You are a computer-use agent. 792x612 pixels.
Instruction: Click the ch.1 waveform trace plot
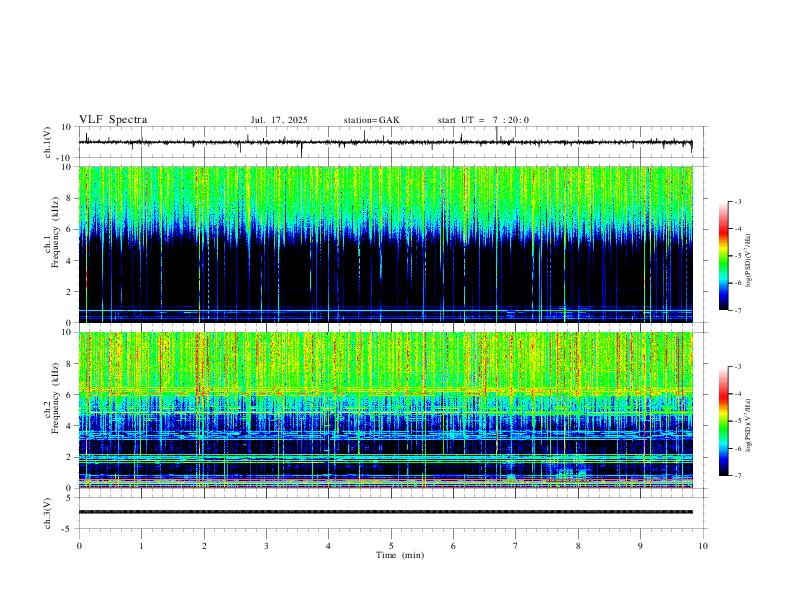(x=385, y=142)
